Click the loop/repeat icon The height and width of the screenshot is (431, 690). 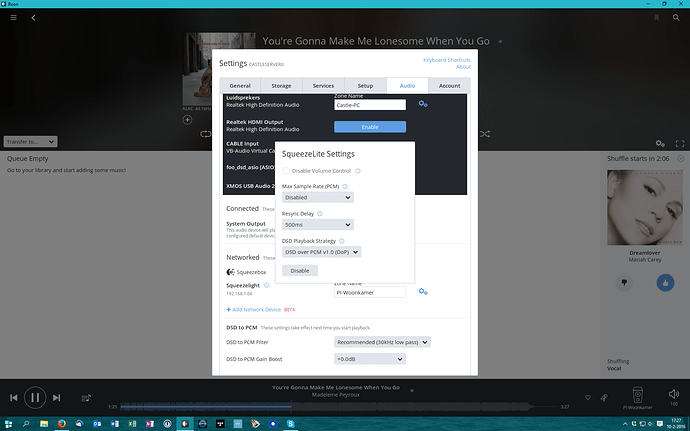click(x=205, y=134)
